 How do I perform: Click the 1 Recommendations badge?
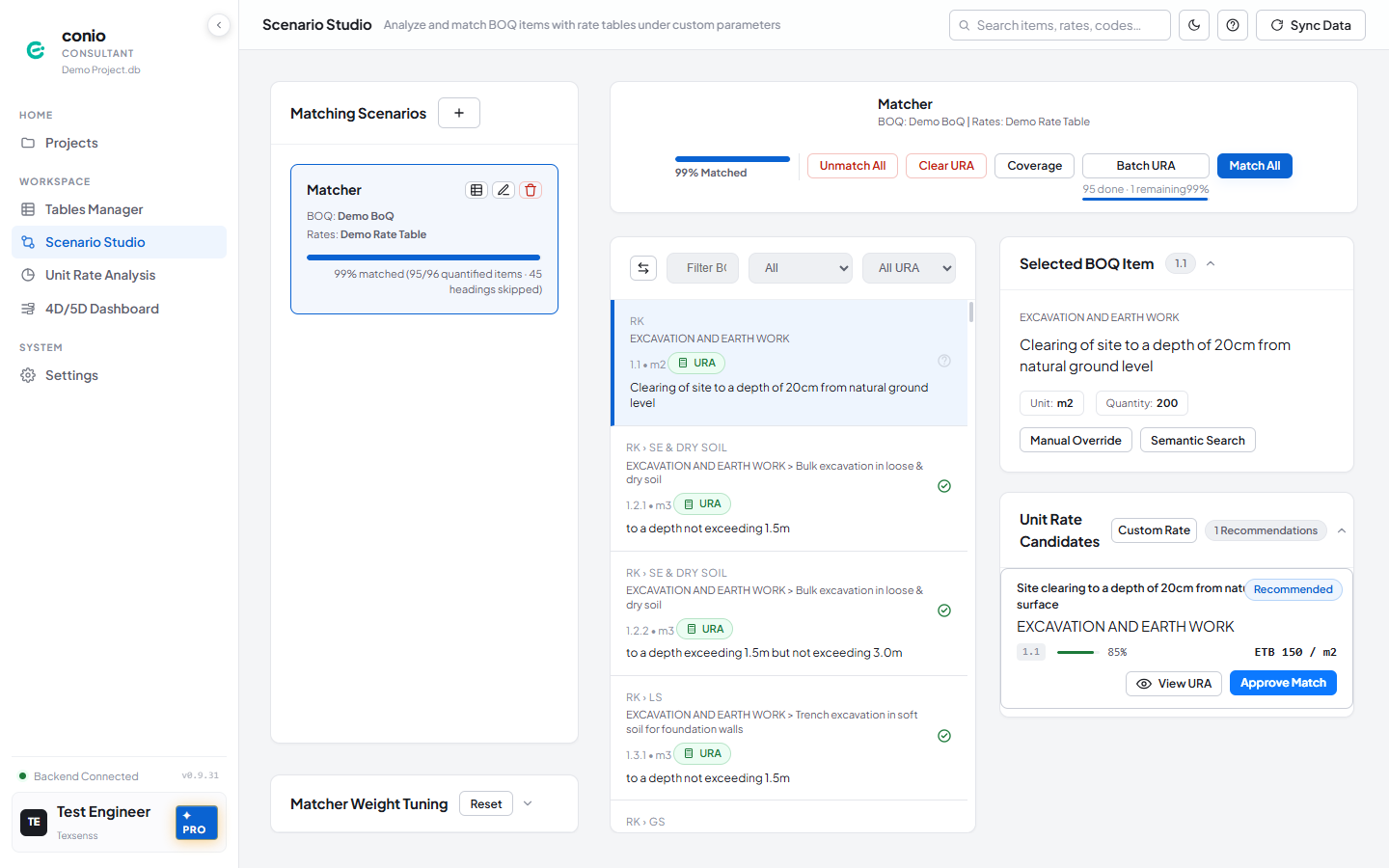[1266, 530]
